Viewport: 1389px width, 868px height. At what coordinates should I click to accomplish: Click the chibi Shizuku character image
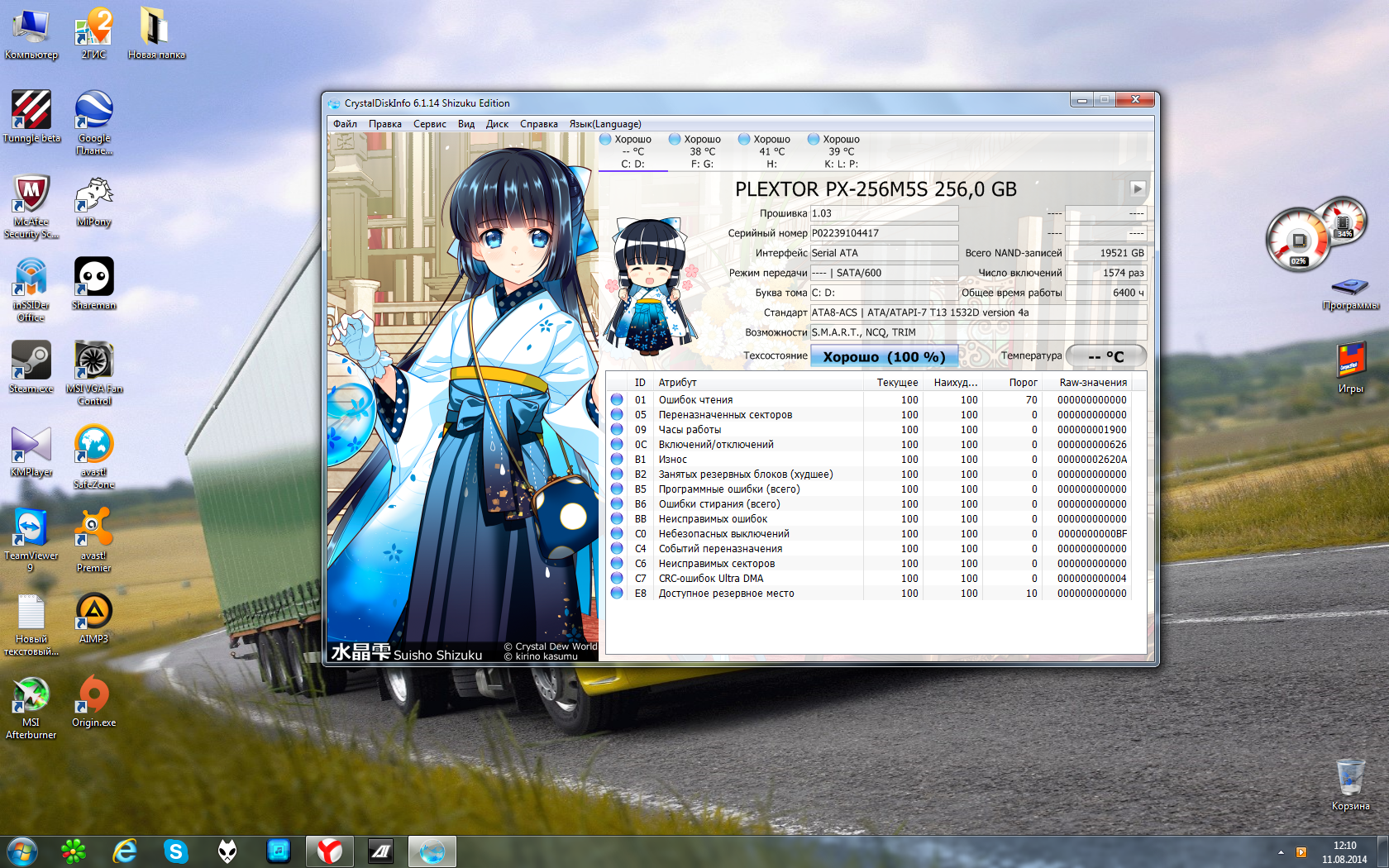pyautogui.click(x=650, y=286)
